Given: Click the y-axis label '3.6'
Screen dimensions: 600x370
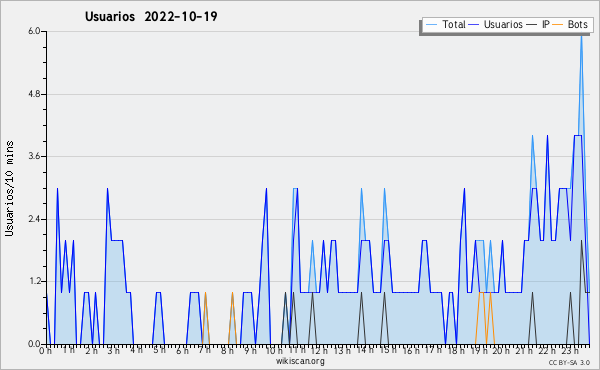Looking at the screenshot, I should click(34, 156).
